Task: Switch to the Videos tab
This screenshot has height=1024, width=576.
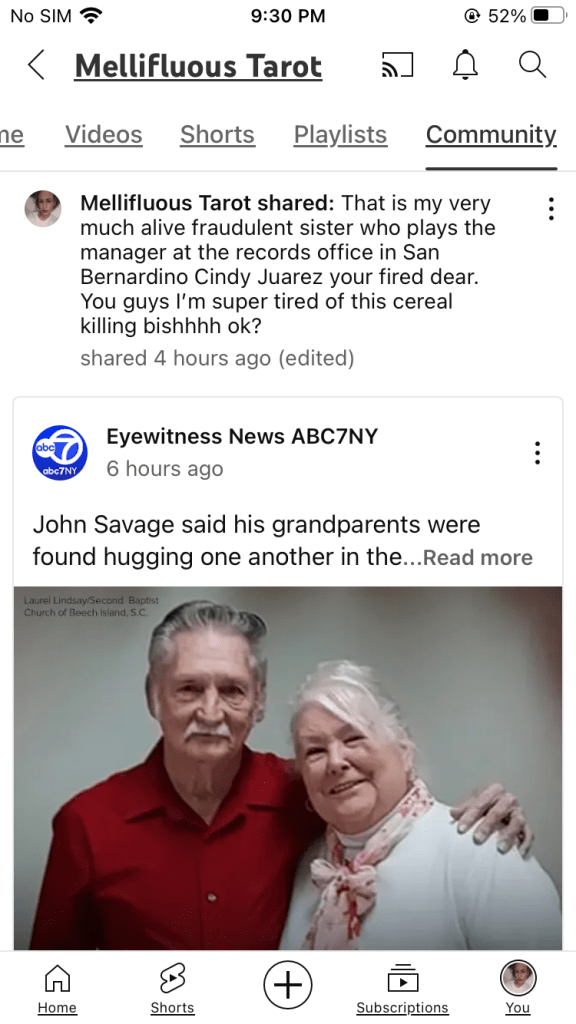Action: (103, 135)
